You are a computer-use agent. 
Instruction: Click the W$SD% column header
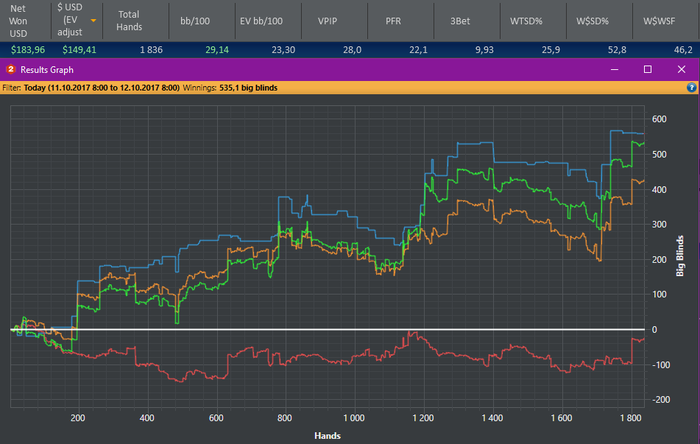(x=592, y=21)
